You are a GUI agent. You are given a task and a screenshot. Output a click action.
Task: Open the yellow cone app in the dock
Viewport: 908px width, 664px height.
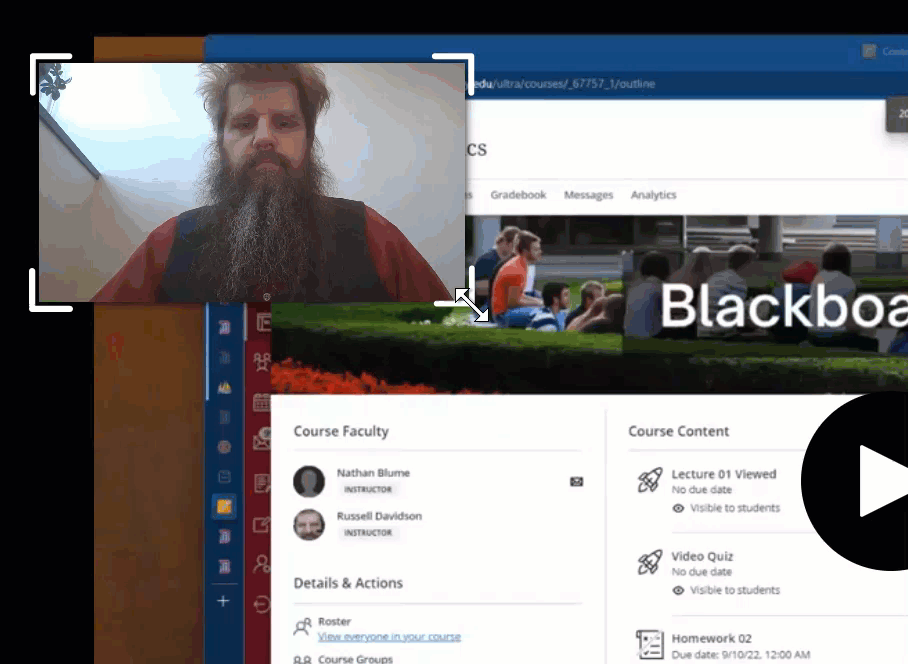[x=224, y=388]
